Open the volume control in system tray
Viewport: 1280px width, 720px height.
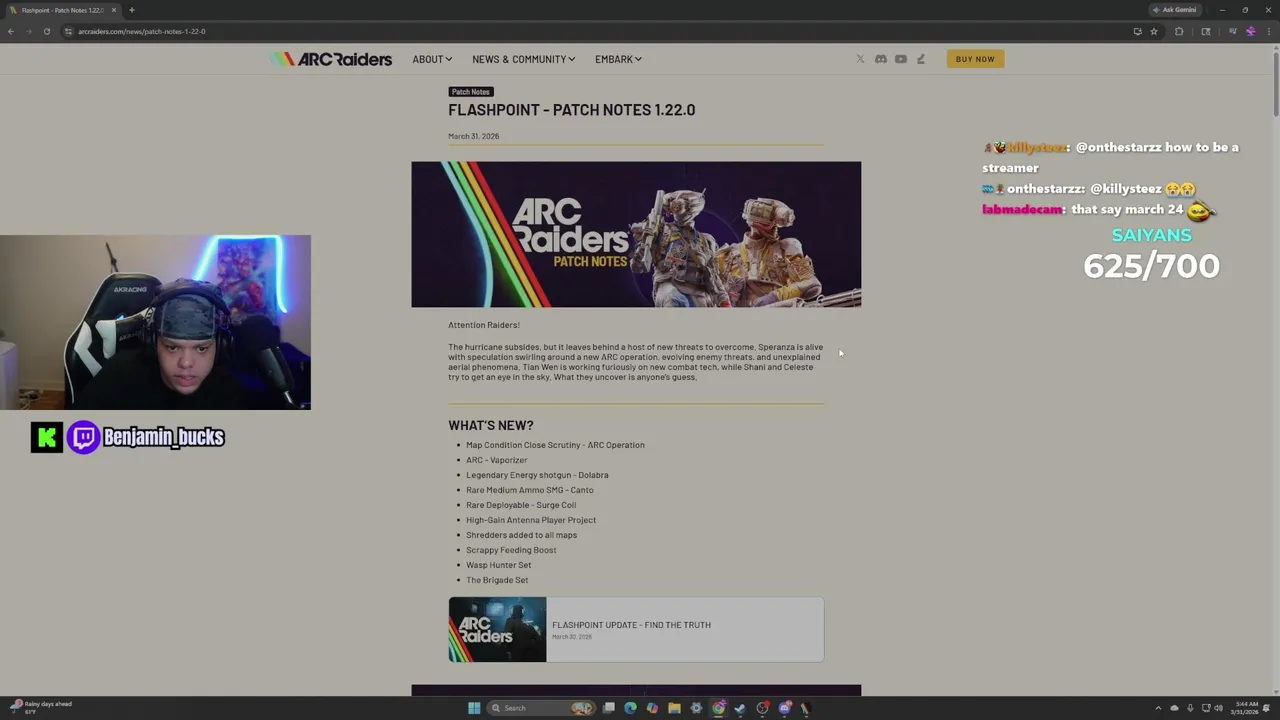pyautogui.click(x=1218, y=708)
